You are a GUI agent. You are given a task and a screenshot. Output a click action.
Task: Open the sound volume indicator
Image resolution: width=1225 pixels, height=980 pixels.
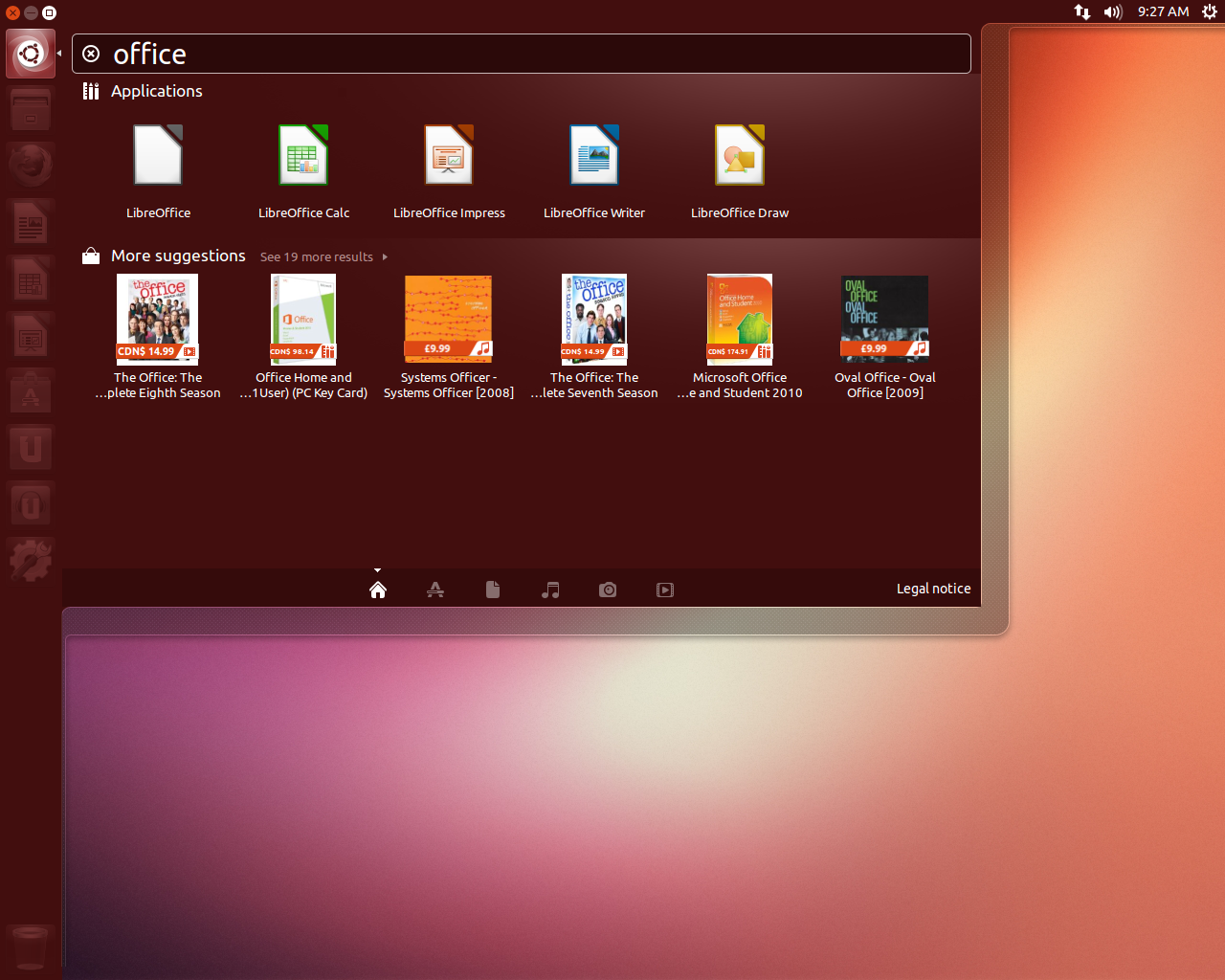[x=1113, y=11]
